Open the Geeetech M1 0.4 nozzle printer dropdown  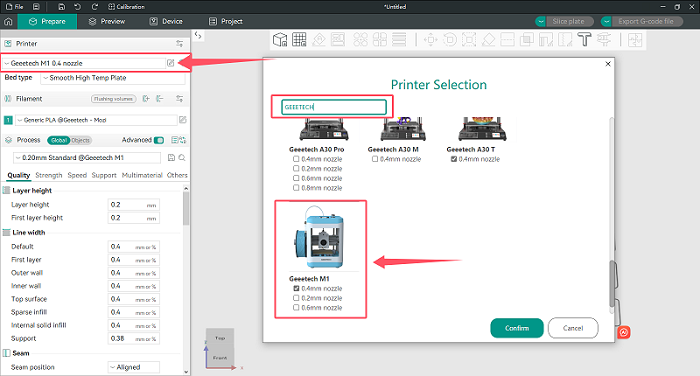(83, 63)
